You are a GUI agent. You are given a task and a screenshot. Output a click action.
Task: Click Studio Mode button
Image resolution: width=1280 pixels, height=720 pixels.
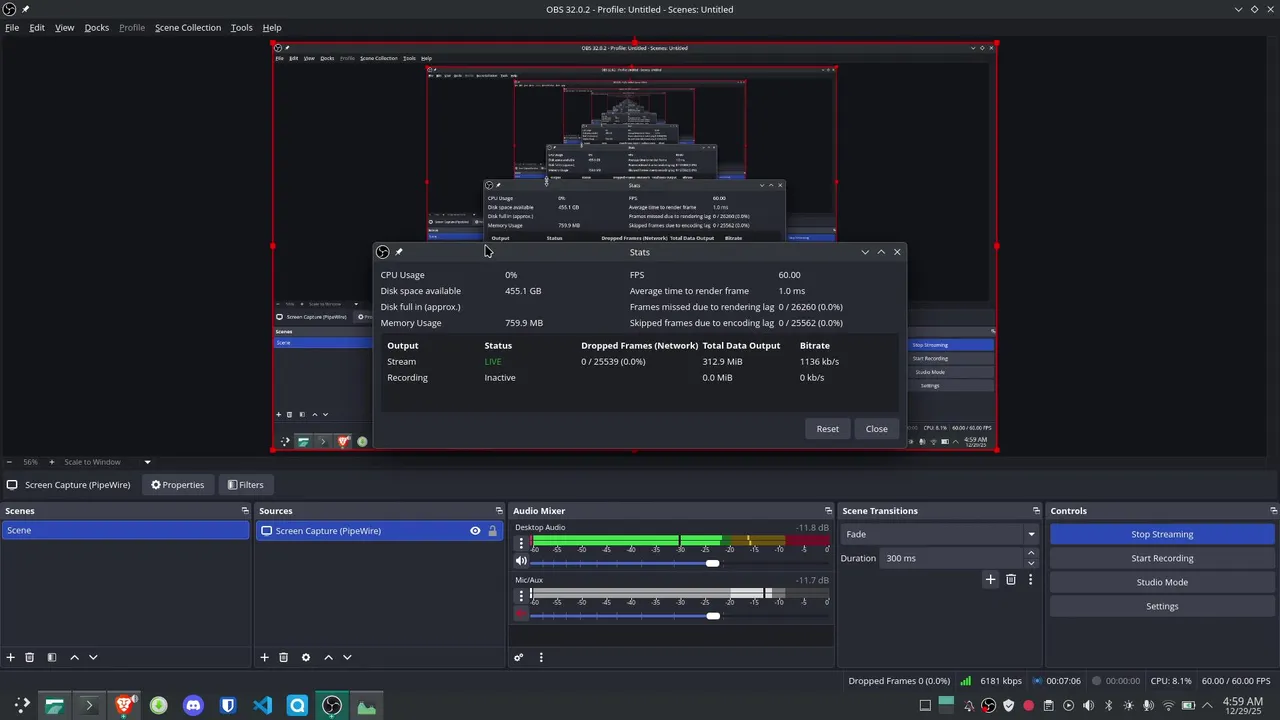tap(1162, 582)
